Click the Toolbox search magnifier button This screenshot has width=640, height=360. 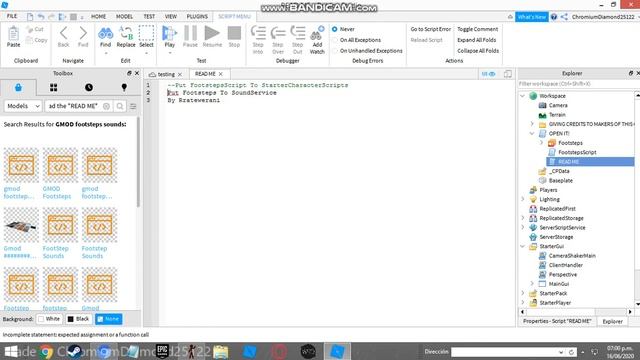tap(120, 106)
